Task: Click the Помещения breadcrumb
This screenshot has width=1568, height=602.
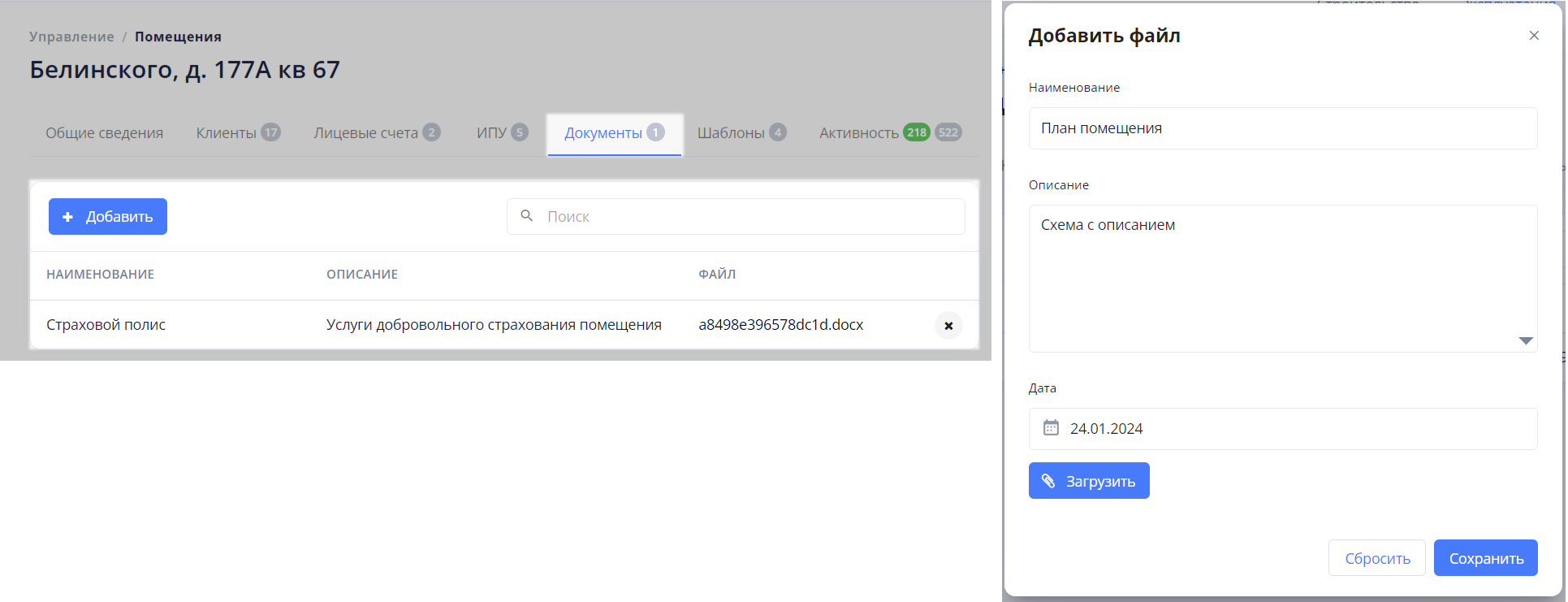Action: tap(178, 37)
